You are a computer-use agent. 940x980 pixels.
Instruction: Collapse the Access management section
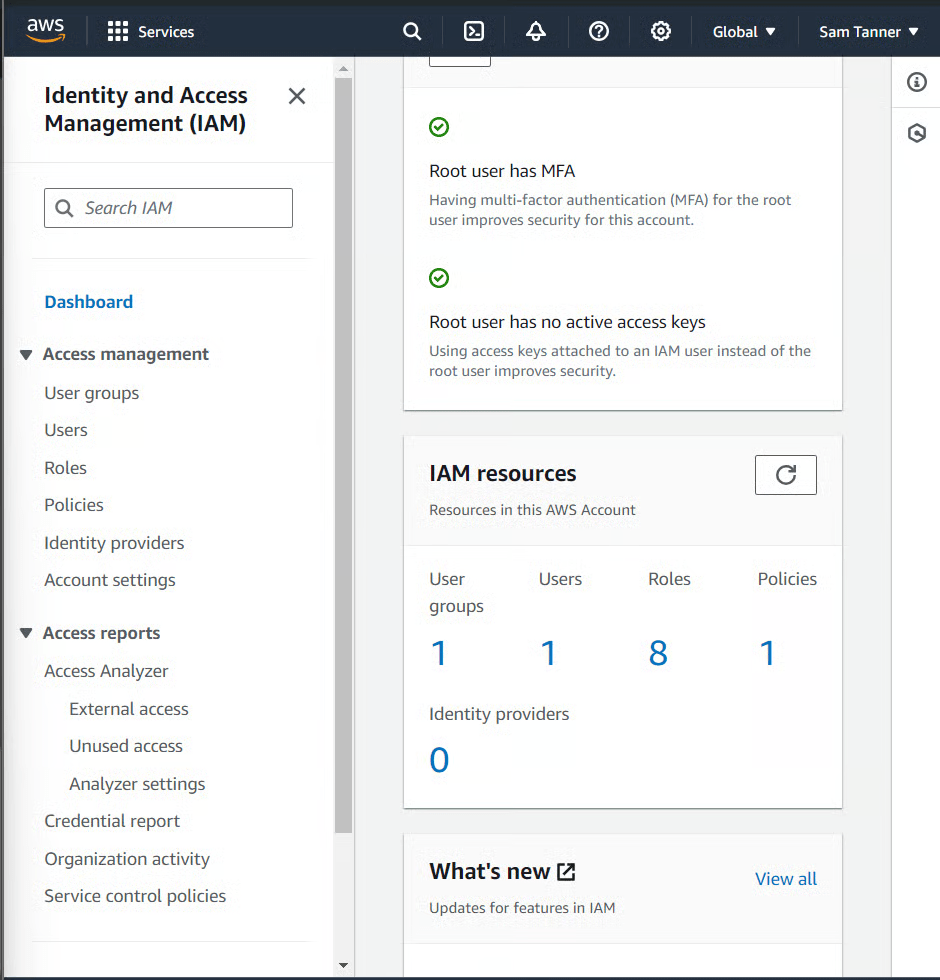click(x=27, y=355)
